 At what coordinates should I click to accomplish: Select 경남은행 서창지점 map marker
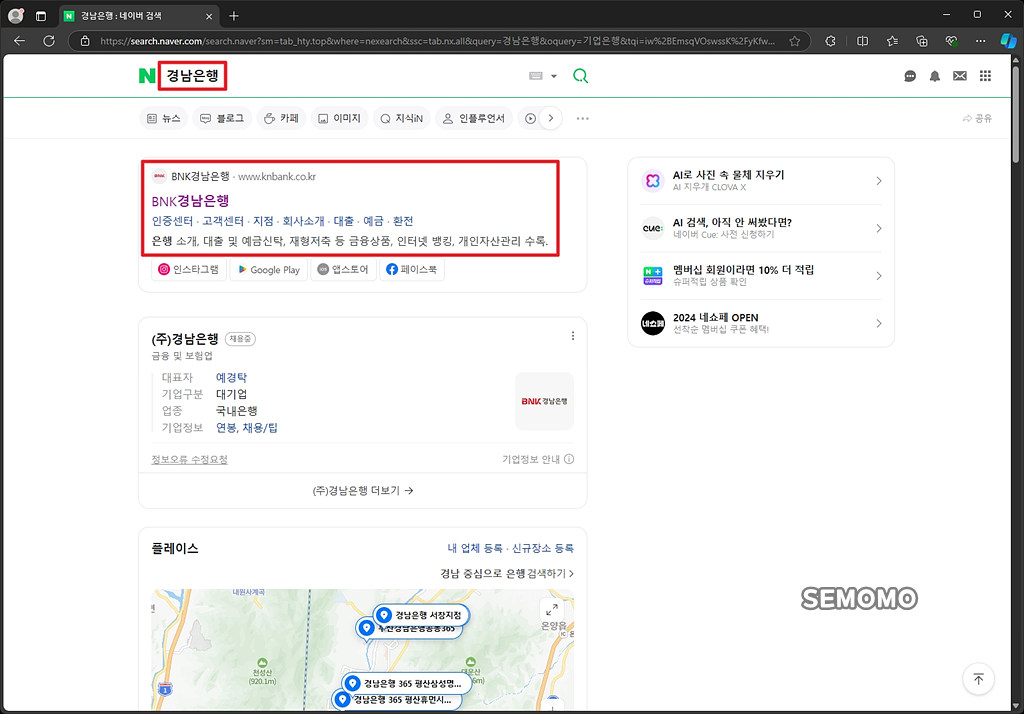(x=421, y=615)
